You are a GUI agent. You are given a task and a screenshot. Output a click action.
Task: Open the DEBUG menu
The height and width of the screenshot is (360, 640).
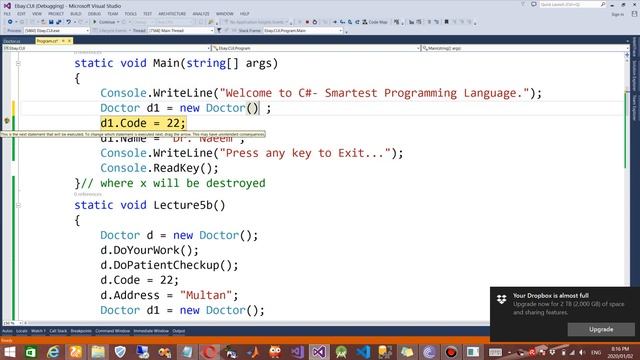(x=94, y=14)
